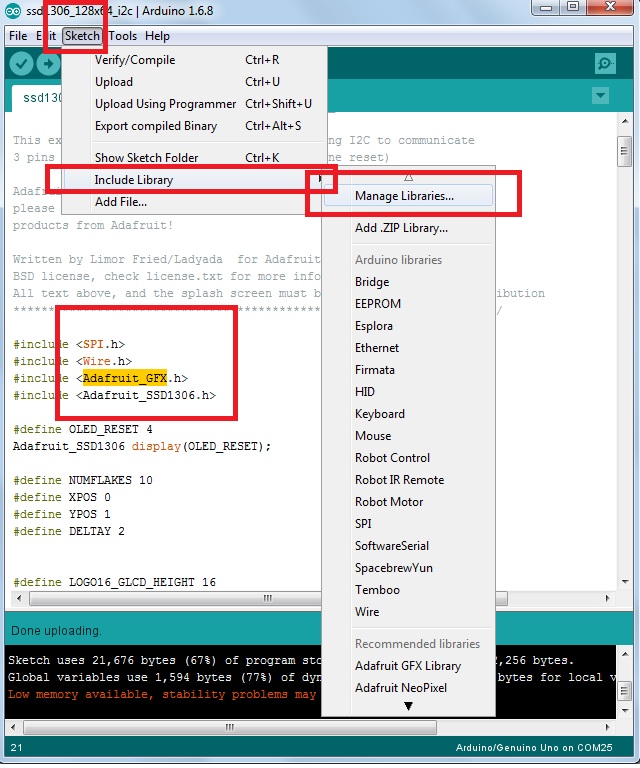The width and height of the screenshot is (640, 768).
Task: Include the HID library
Action: tap(408, 392)
